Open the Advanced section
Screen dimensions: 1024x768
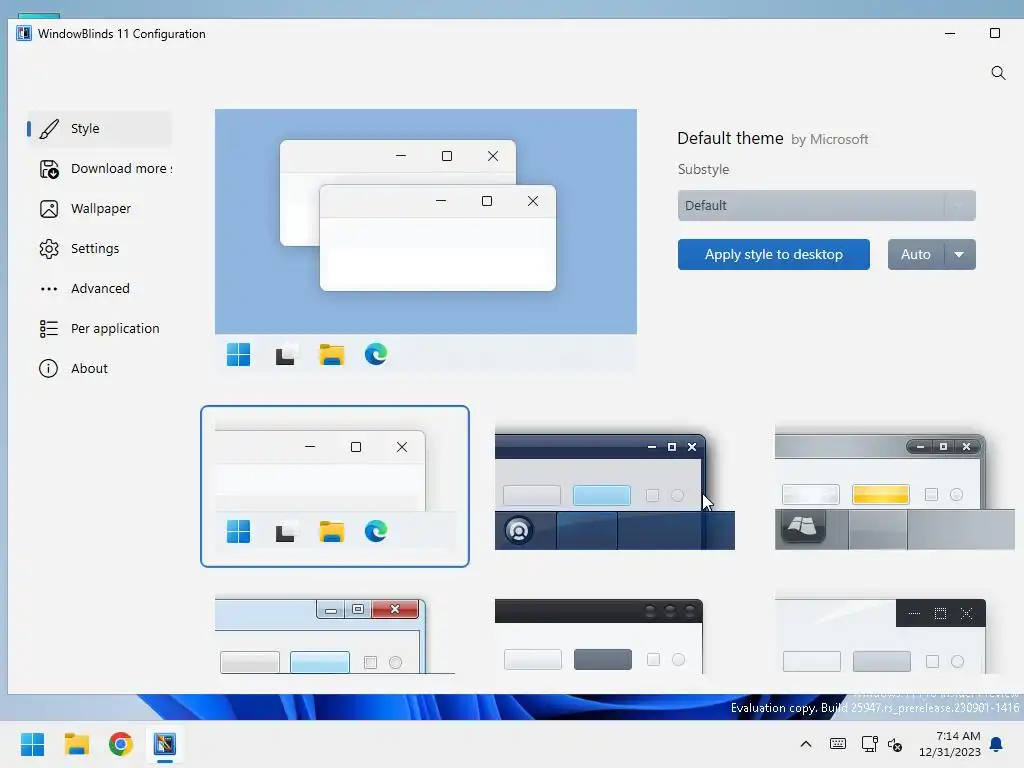pos(100,288)
